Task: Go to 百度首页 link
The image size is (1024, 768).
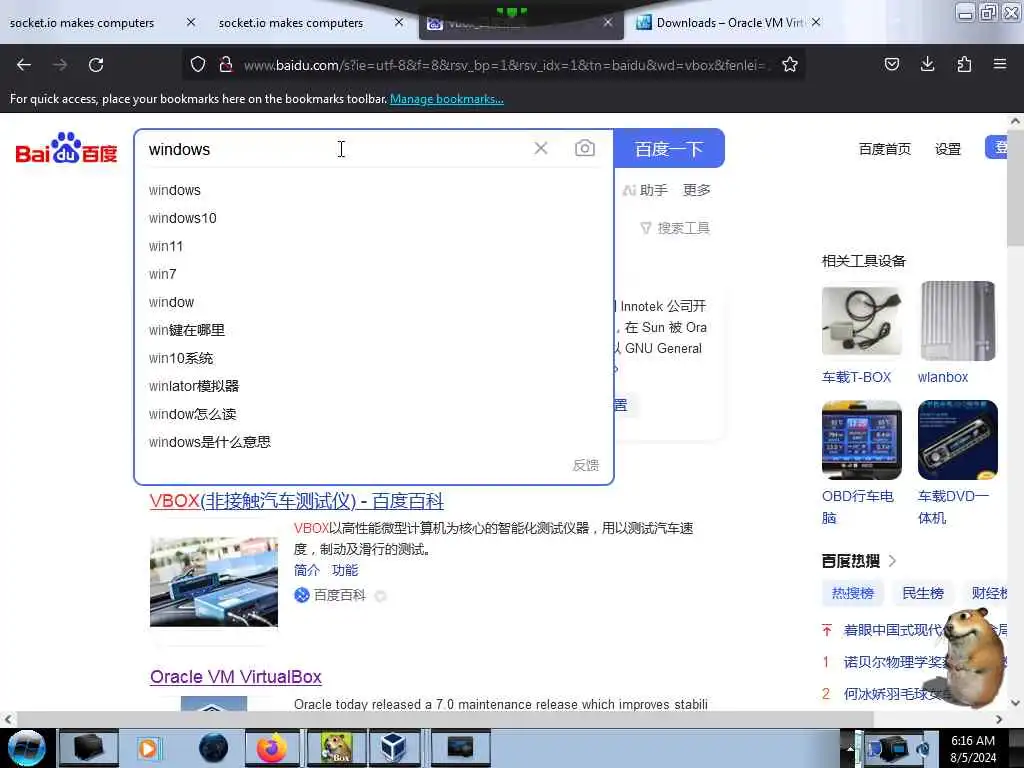Action: (x=884, y=149)
